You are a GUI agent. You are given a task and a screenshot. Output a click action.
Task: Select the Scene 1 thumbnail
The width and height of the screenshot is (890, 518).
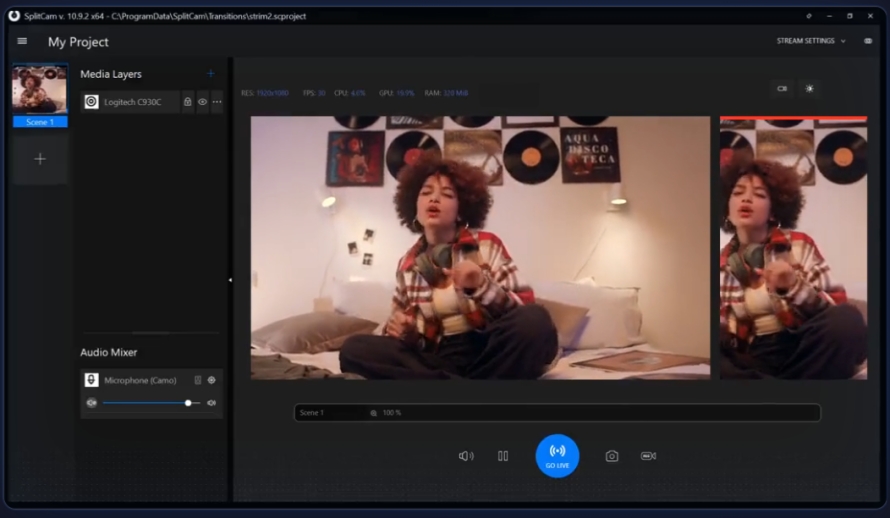click(x=40, y=95)
